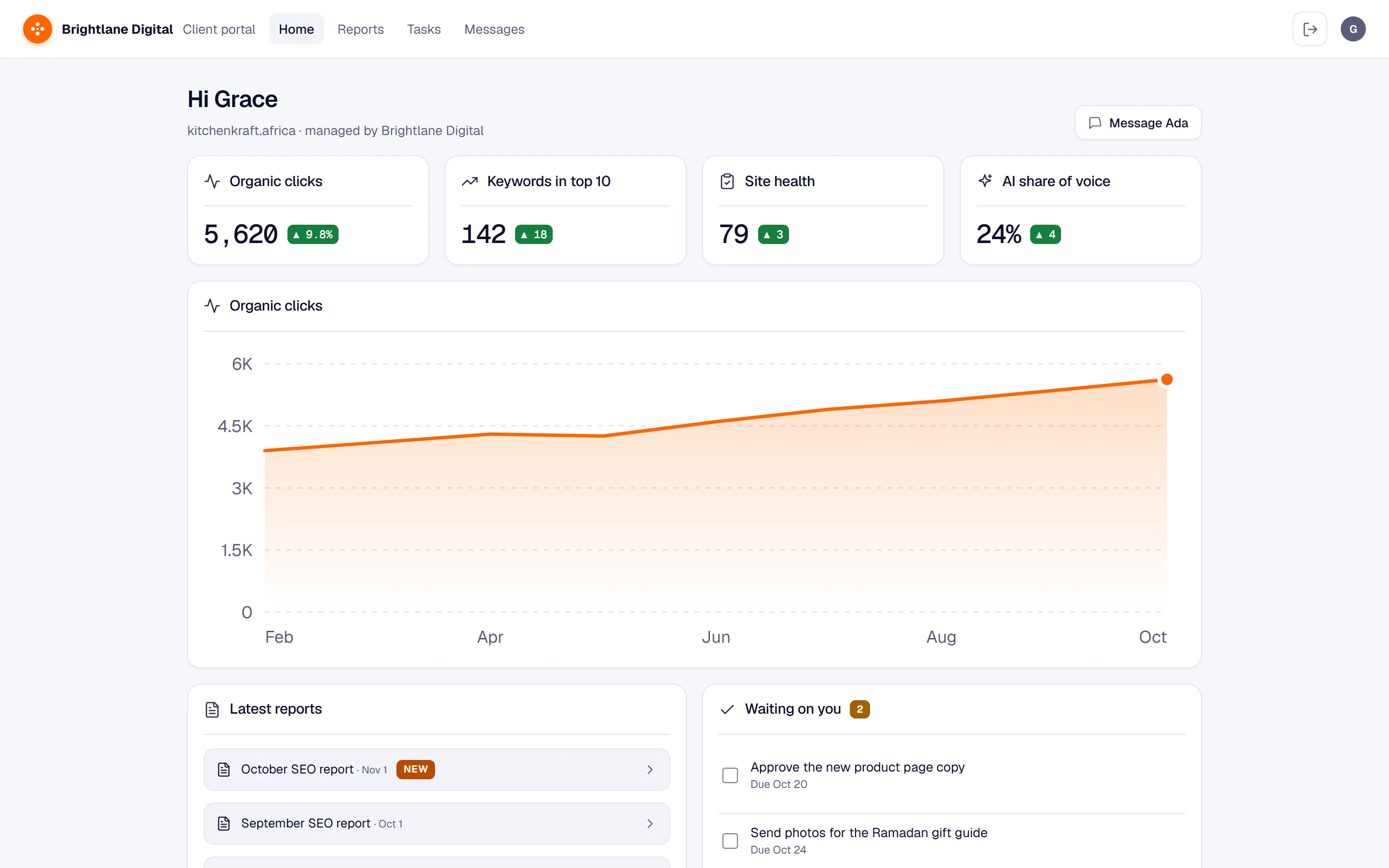This screenshot has height=868, width=1389.
Task: Click the Due Oct 20 text
Action: [778, 784]
